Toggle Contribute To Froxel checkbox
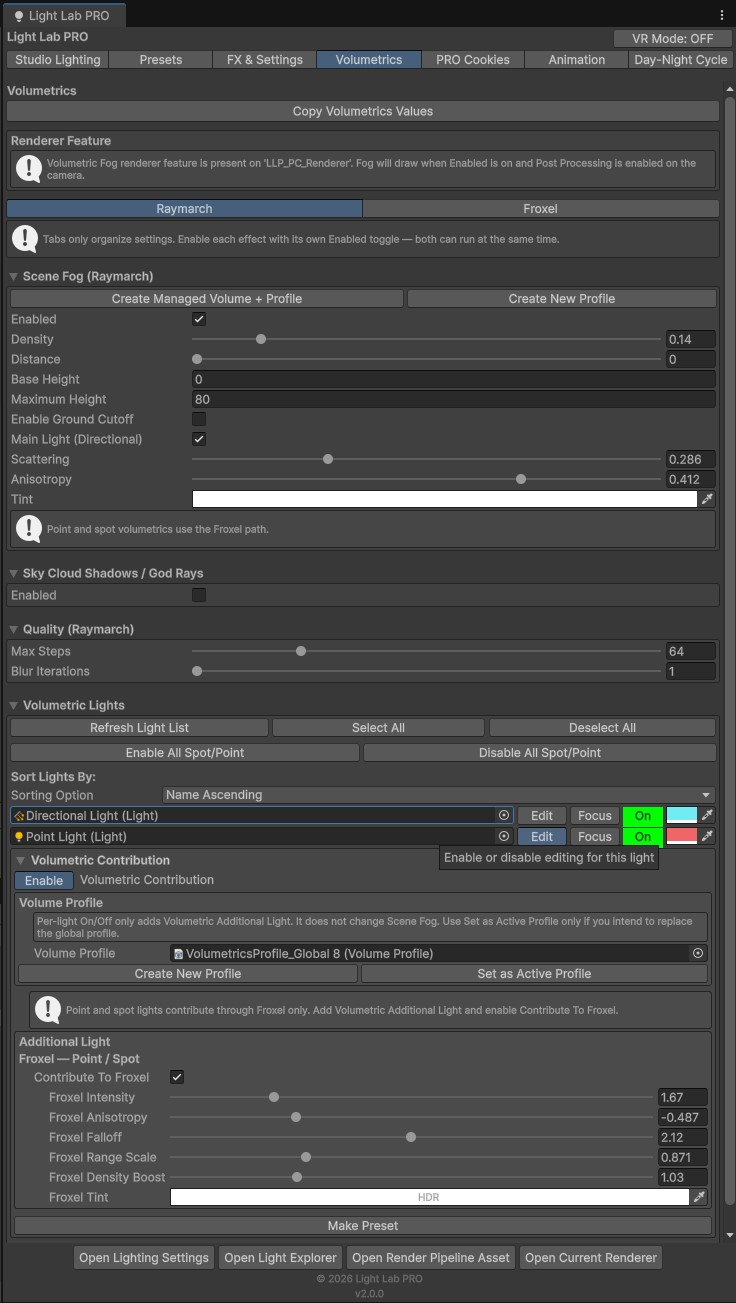The height and width of the screenshot is (1303, 736). (x=177, y=1077)
